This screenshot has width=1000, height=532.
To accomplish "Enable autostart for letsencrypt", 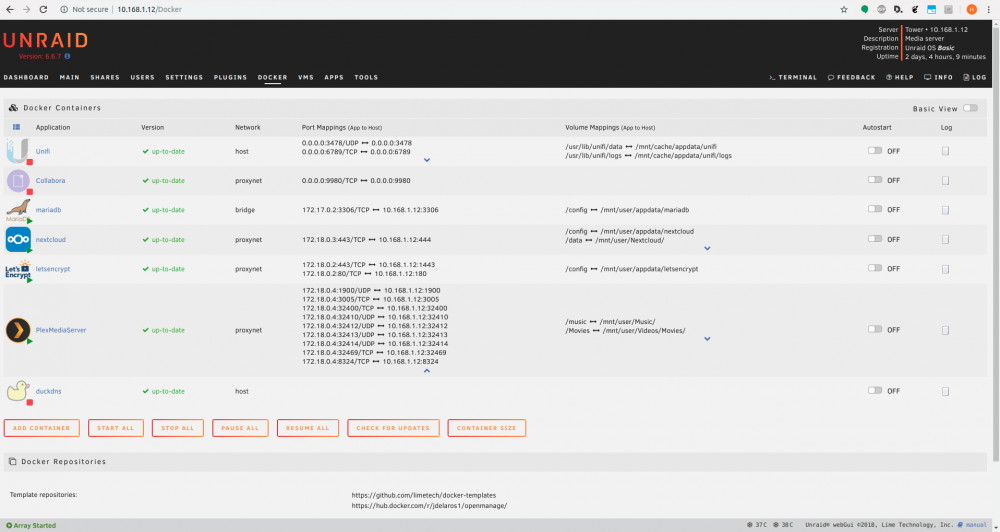I will click(874, 268).
